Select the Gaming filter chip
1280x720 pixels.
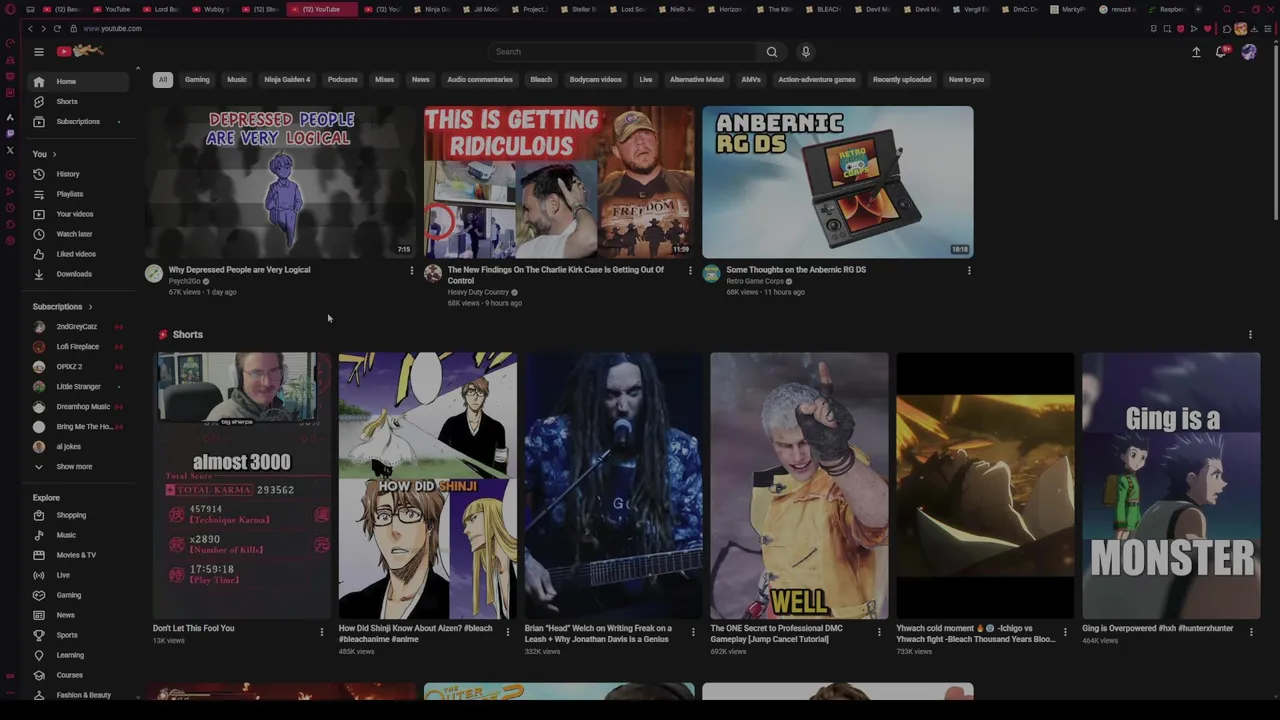tap(197, 80)
